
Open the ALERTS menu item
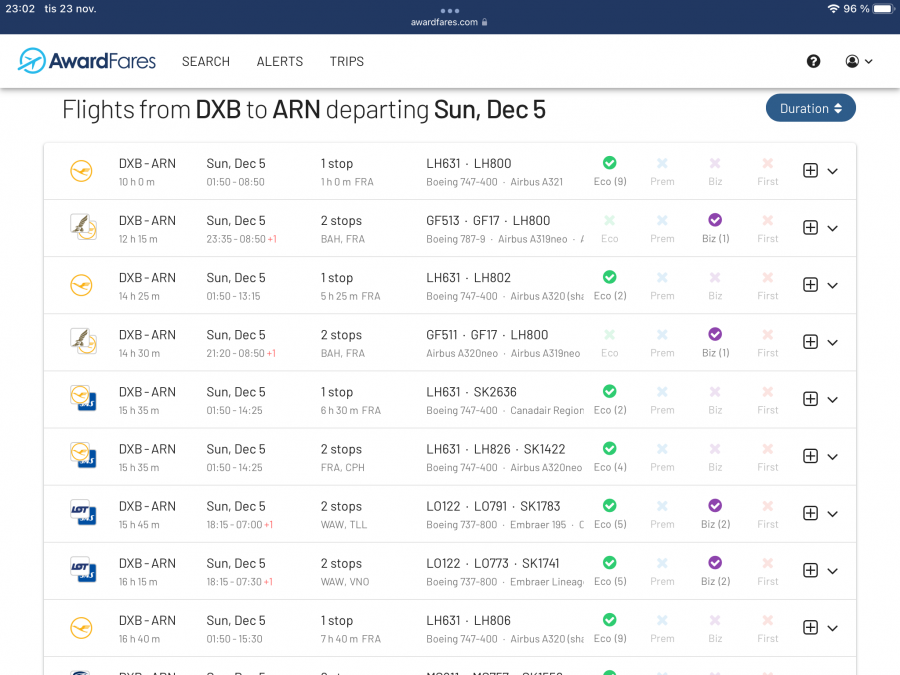coord(280,61)
